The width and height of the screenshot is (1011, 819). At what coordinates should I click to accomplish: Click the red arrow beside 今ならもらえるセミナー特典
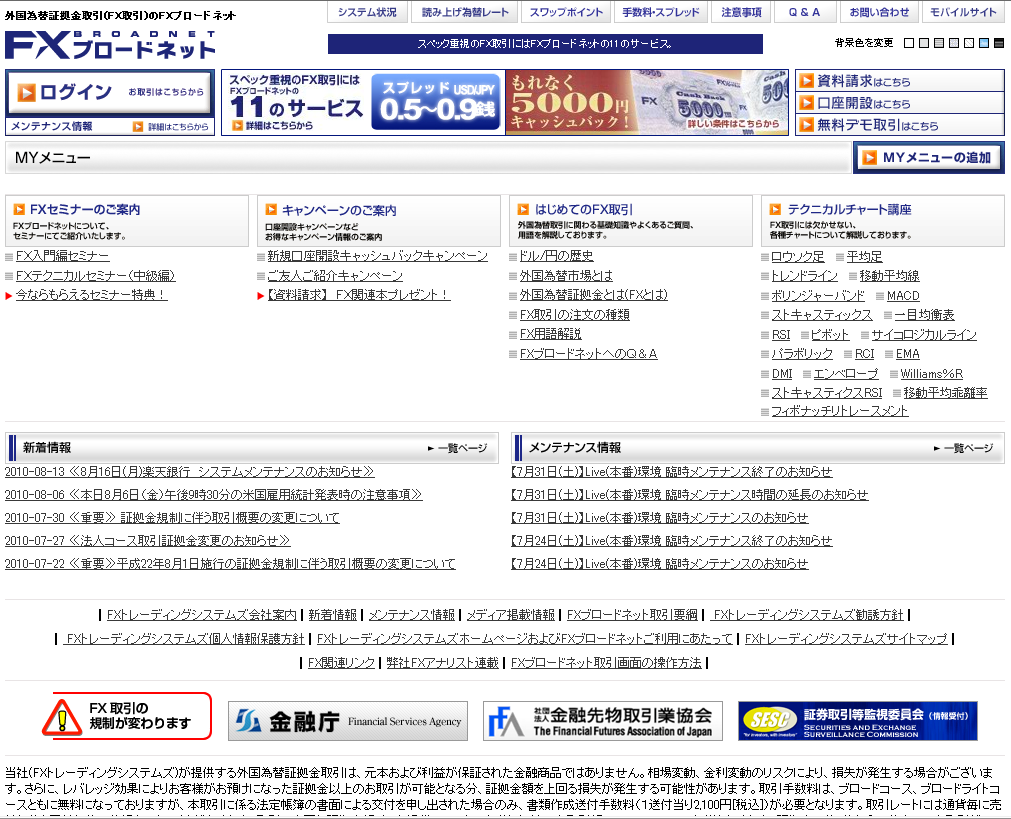coord(8,295)
